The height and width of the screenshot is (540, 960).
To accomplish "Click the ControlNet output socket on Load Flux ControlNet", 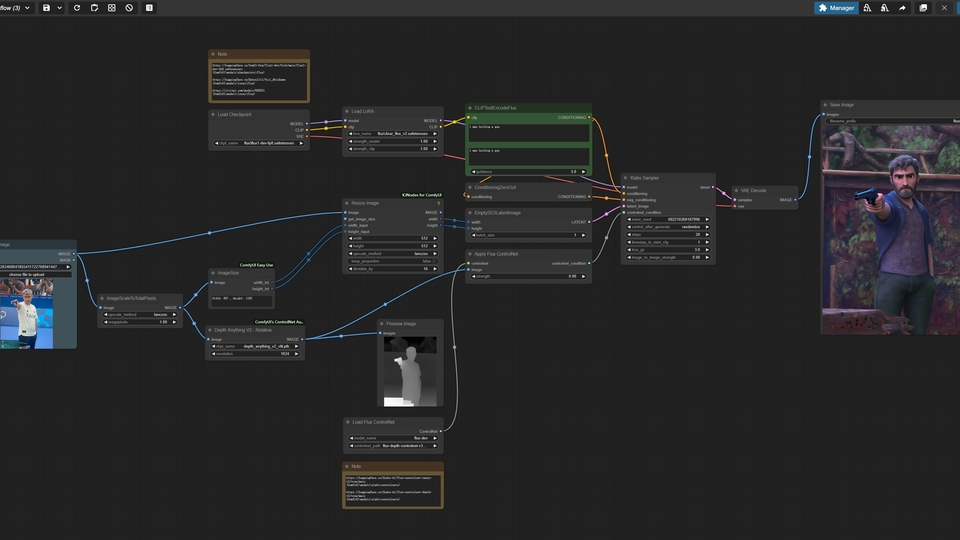I will 441,432.
